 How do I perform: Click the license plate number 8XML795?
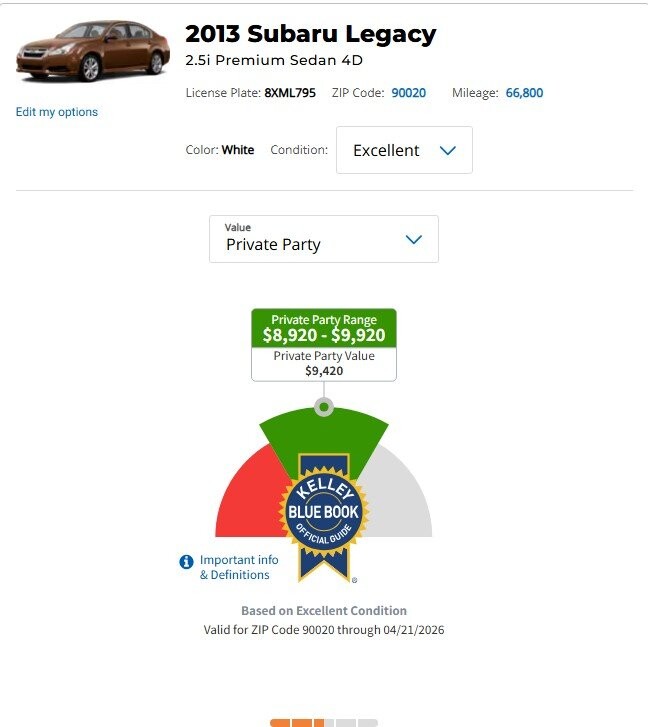coord(290,93)
